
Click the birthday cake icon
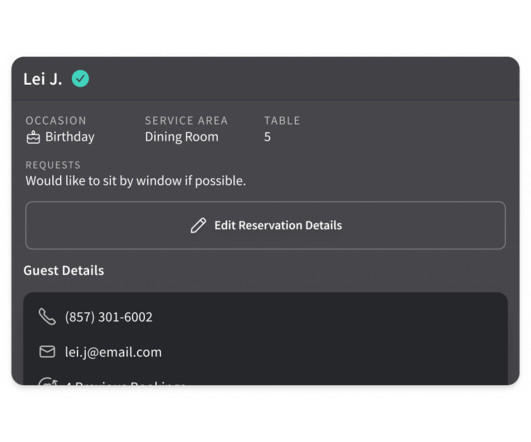coord(33,138)
